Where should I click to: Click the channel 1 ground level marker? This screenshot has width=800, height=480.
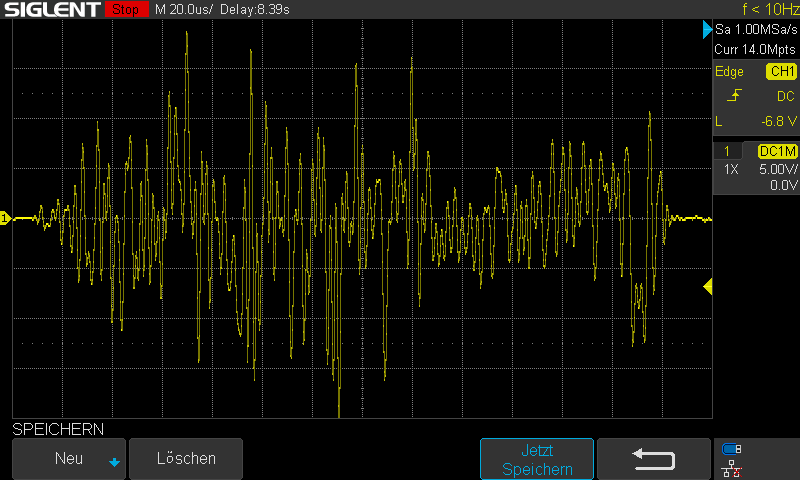(5, 218)
